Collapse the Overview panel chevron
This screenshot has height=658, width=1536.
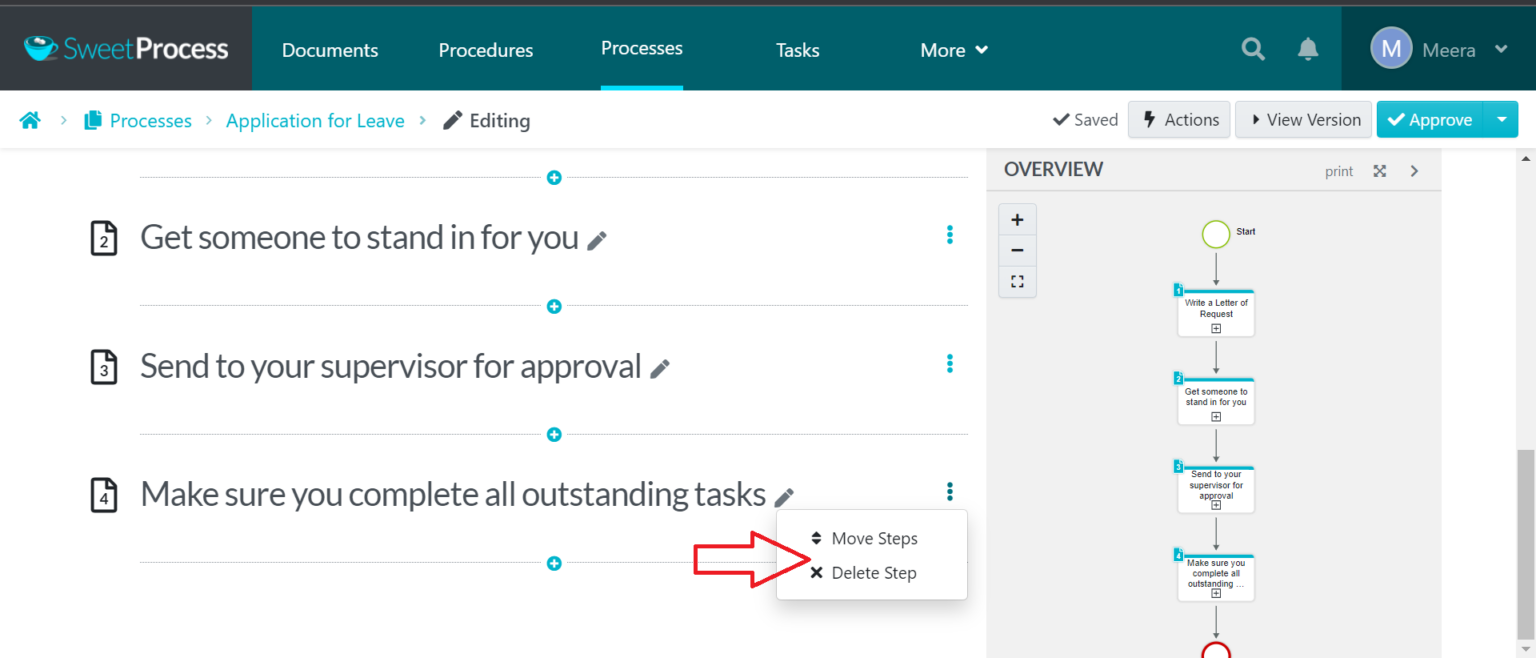1414,171
